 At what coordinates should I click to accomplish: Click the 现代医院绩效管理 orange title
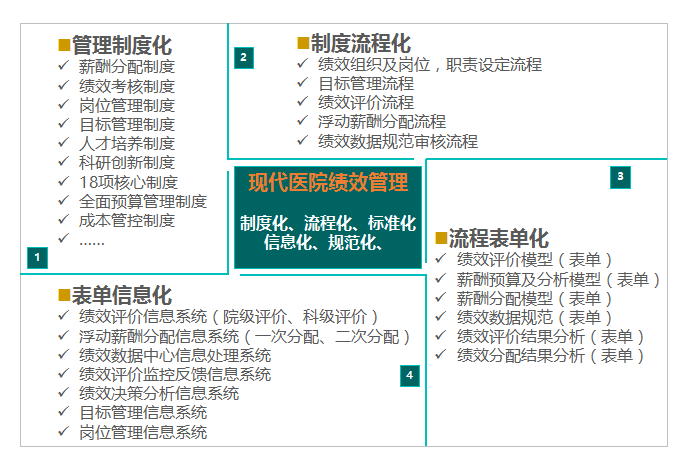tap(328, 182)
